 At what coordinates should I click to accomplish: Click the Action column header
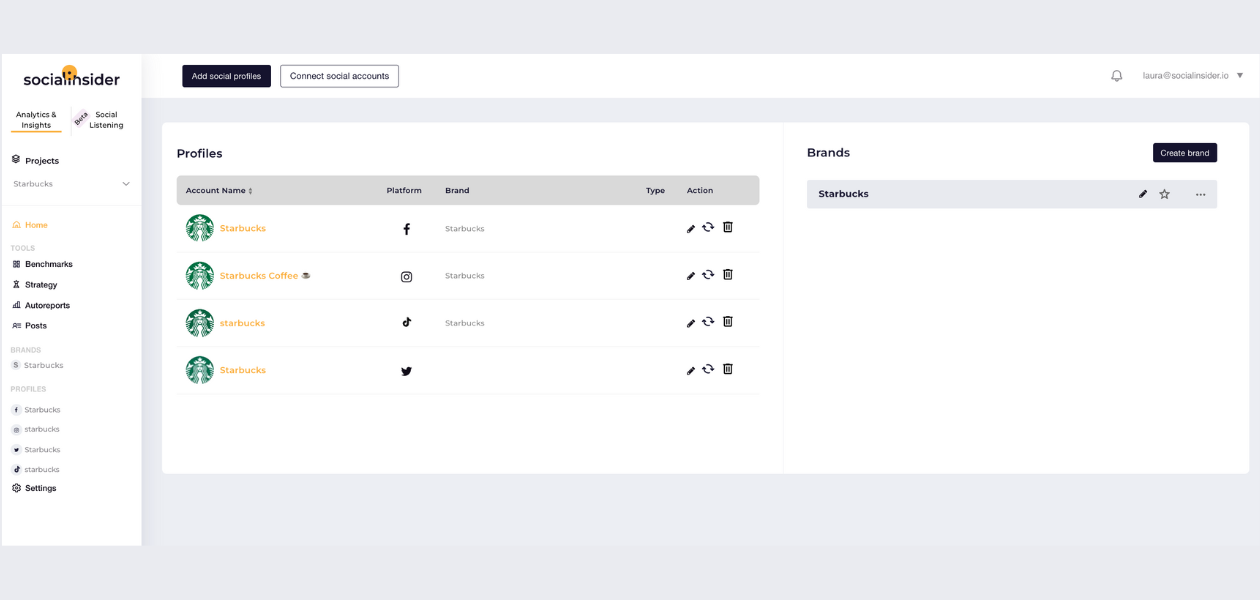point(700,190)
